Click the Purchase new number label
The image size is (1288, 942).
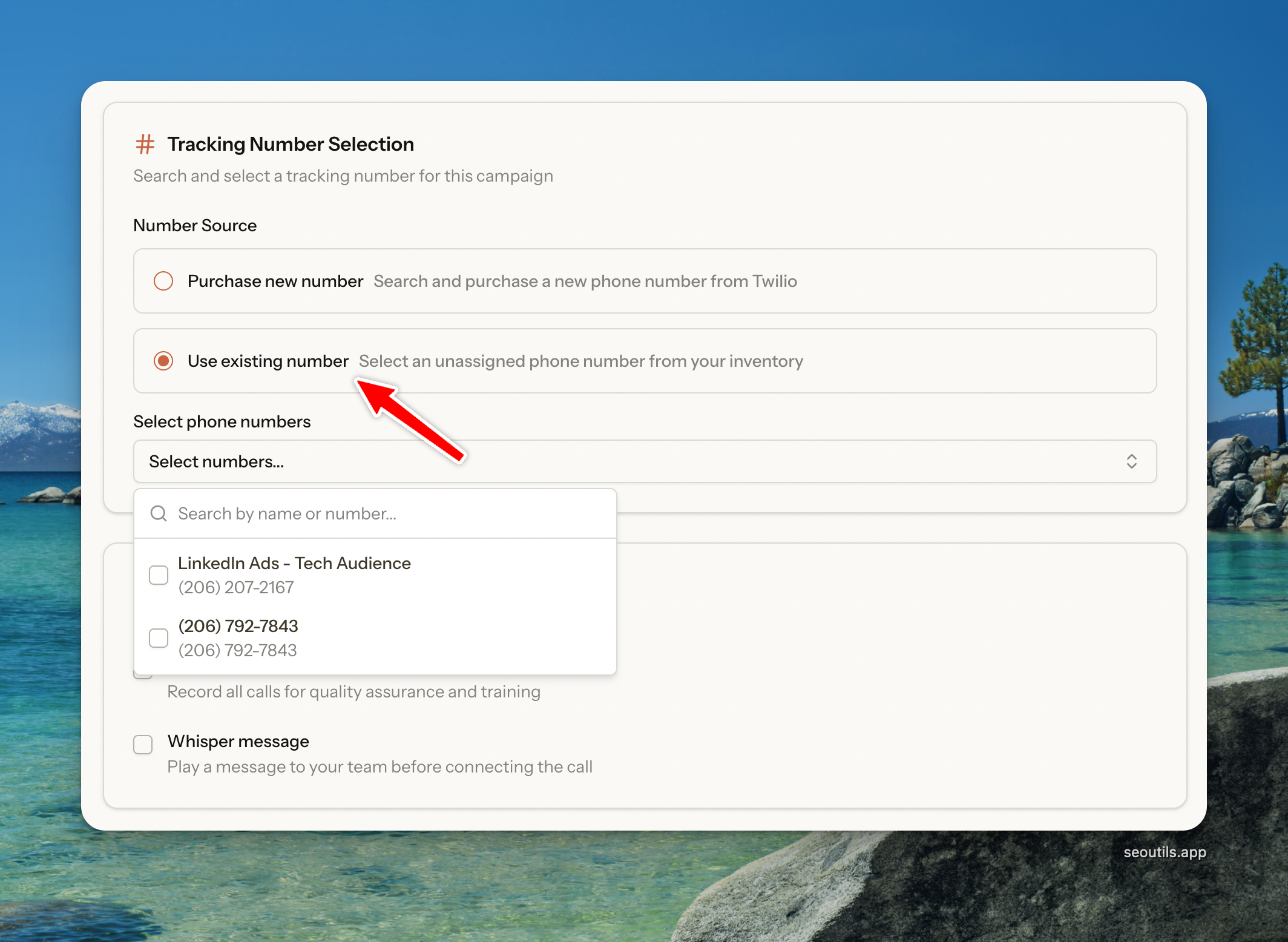275,281
